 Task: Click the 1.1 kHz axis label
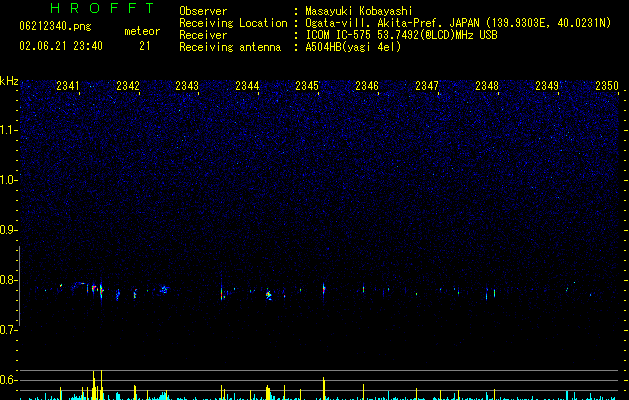coord(9,130)
